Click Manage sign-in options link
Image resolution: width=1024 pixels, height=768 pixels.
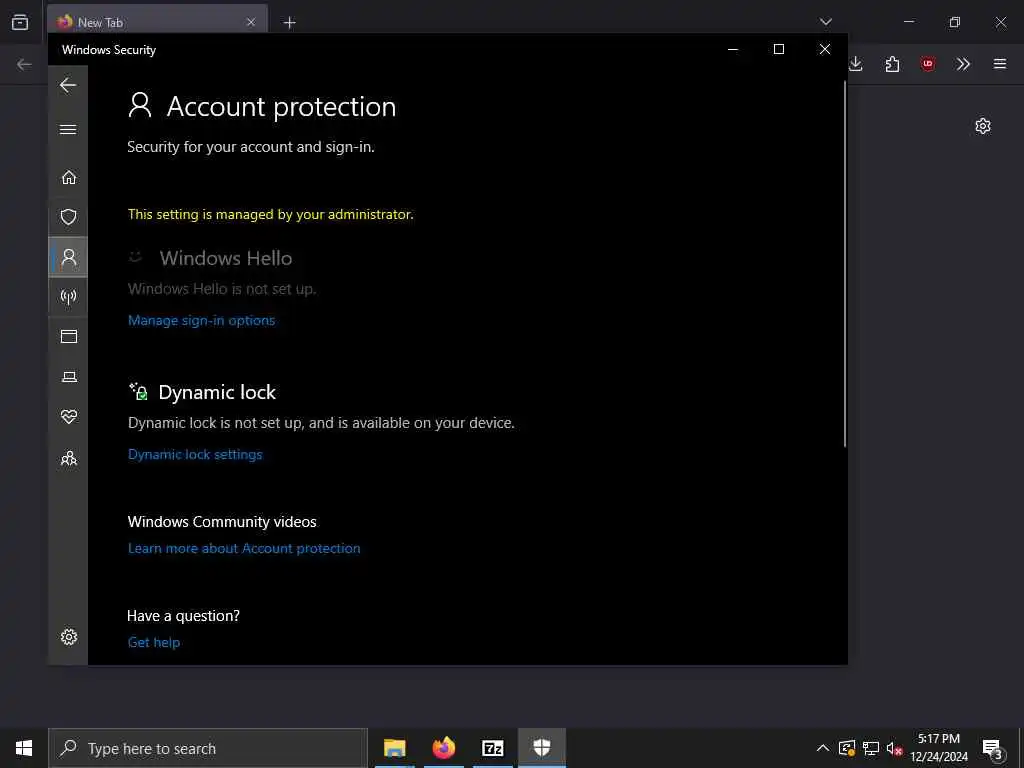(201, 321)
